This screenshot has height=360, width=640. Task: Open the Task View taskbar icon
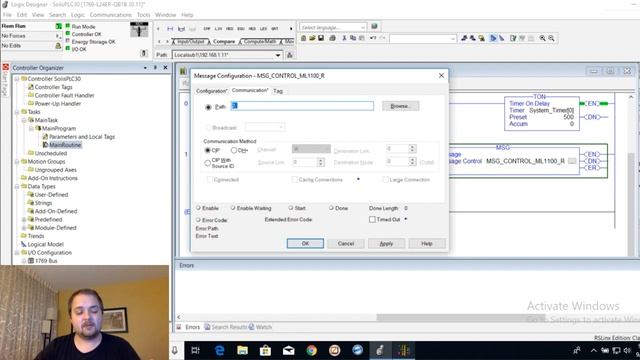[196, 350]
